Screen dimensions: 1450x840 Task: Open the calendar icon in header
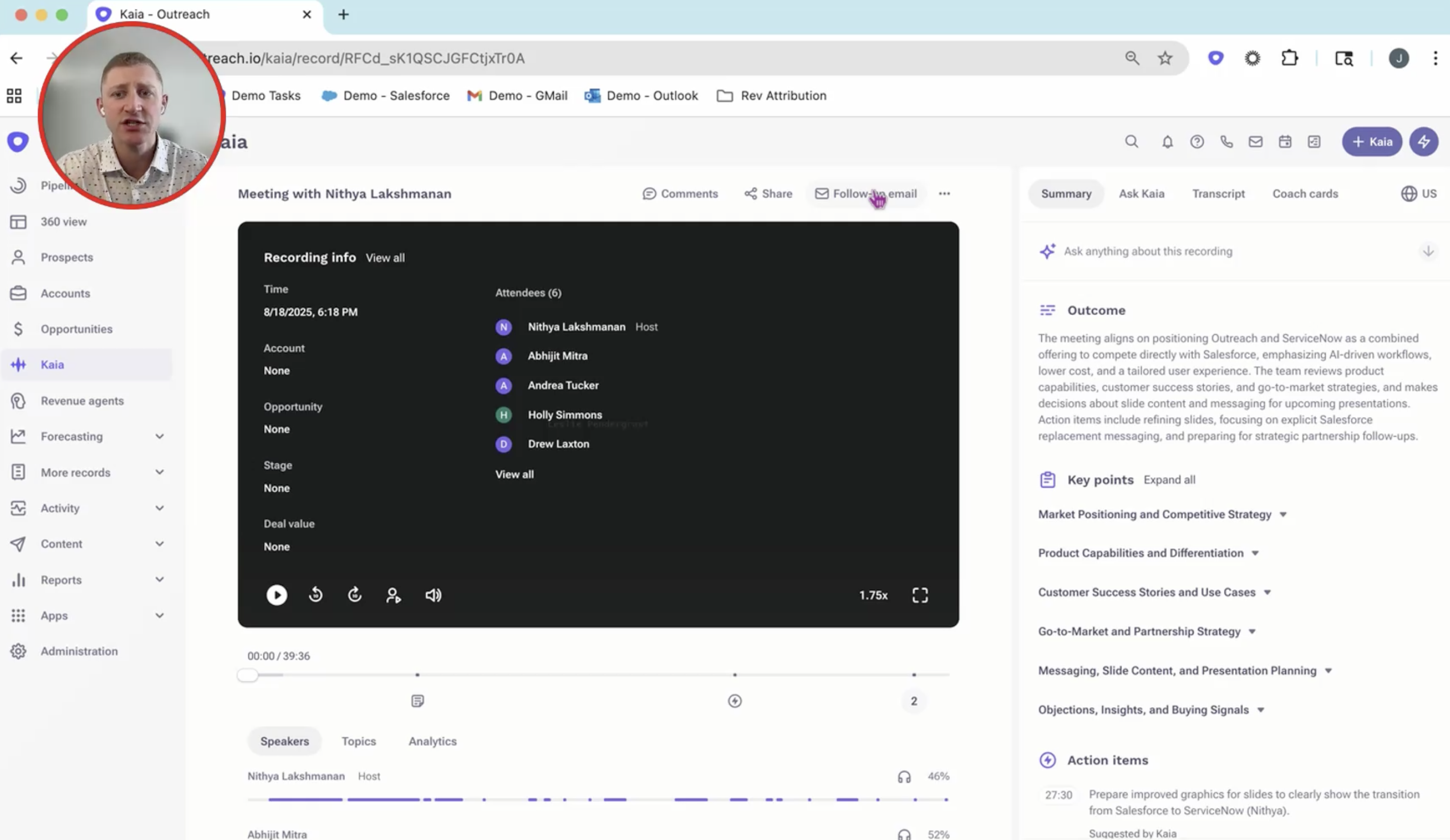(1285, 142)
